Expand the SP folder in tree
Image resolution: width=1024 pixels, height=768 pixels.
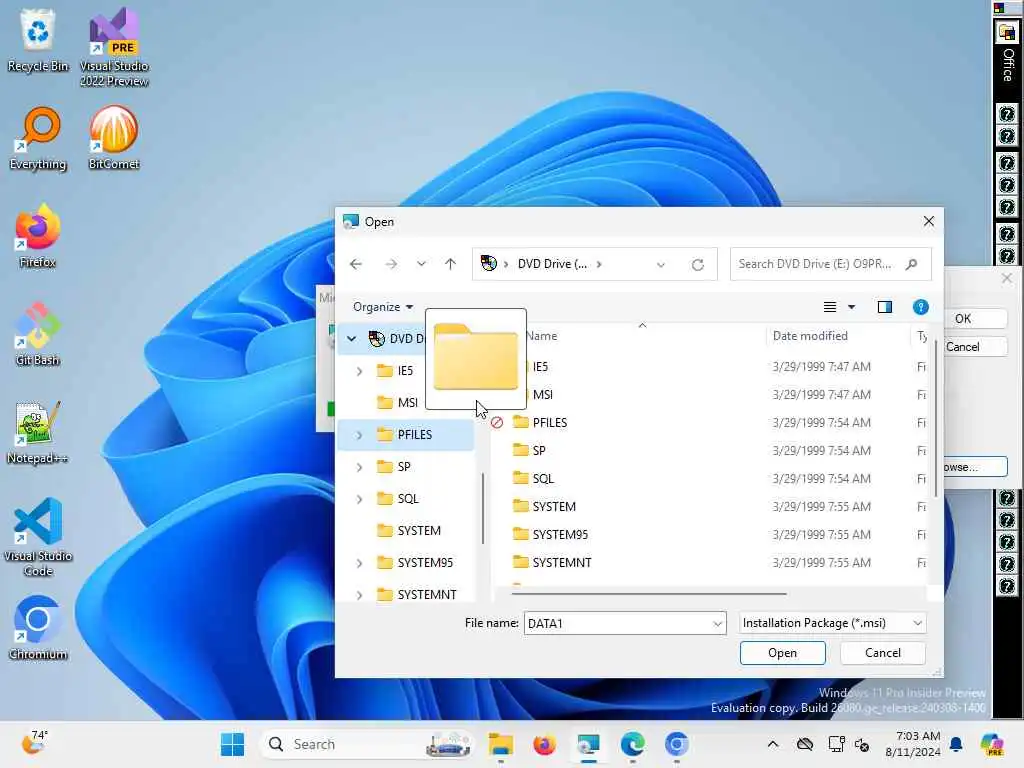point(359,467)
